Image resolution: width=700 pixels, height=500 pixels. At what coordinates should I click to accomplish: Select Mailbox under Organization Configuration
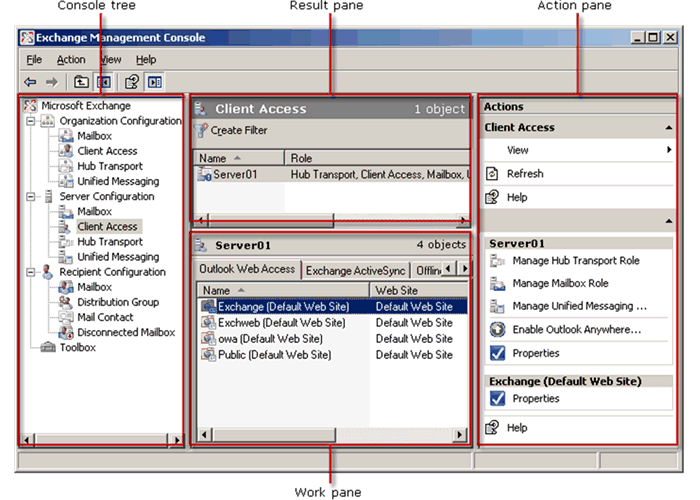tap(94, 136)
